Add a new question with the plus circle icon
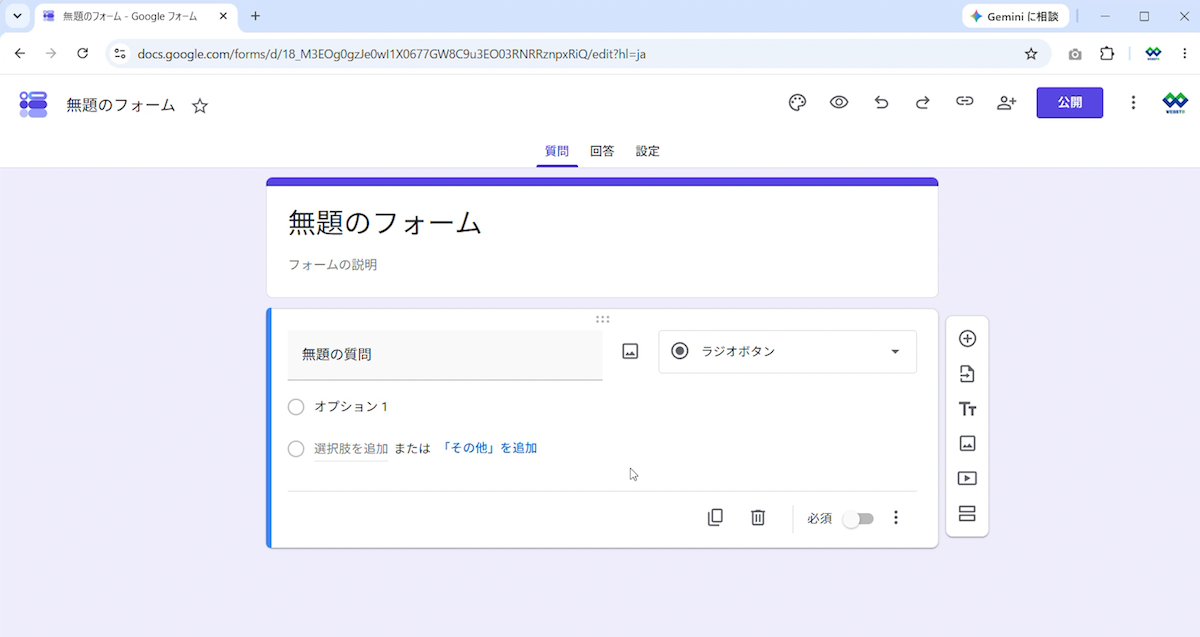This screenshot has width=1200, height=637. [x=967, y=339]
